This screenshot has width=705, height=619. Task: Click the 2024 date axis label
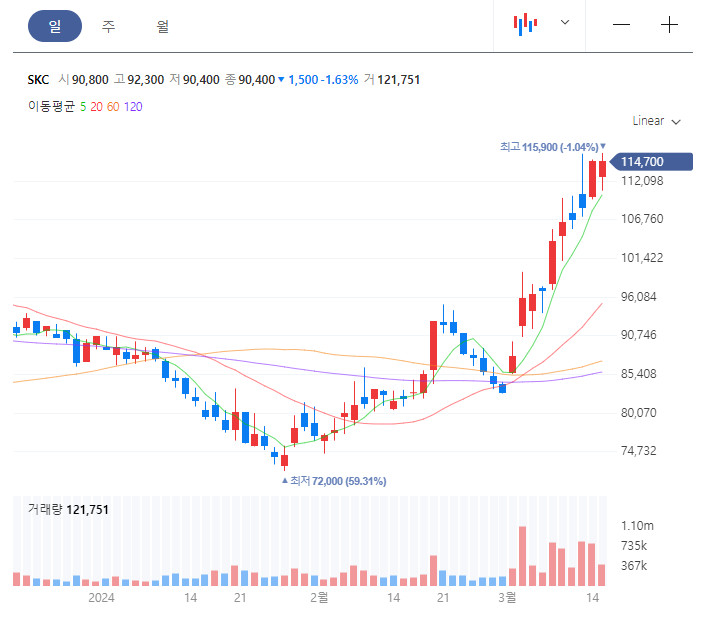pos(101,598)
